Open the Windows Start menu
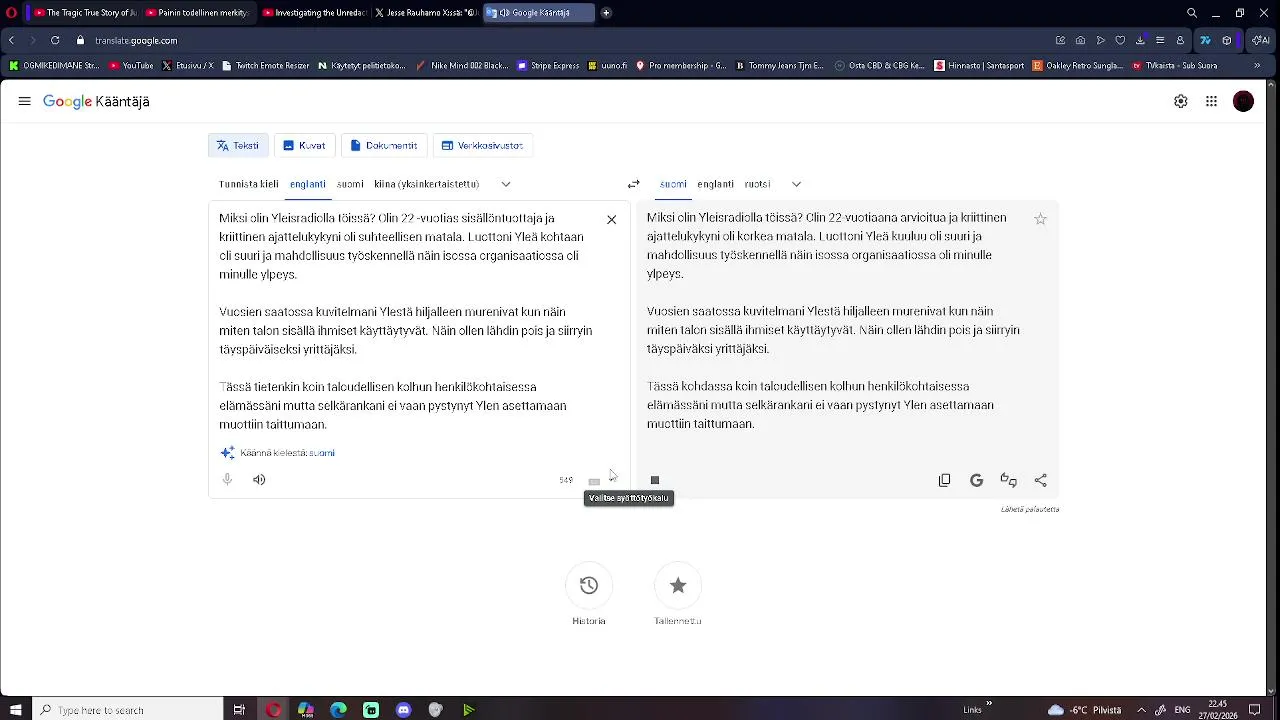Screen dimensions: 1280x720 [15, 710]
